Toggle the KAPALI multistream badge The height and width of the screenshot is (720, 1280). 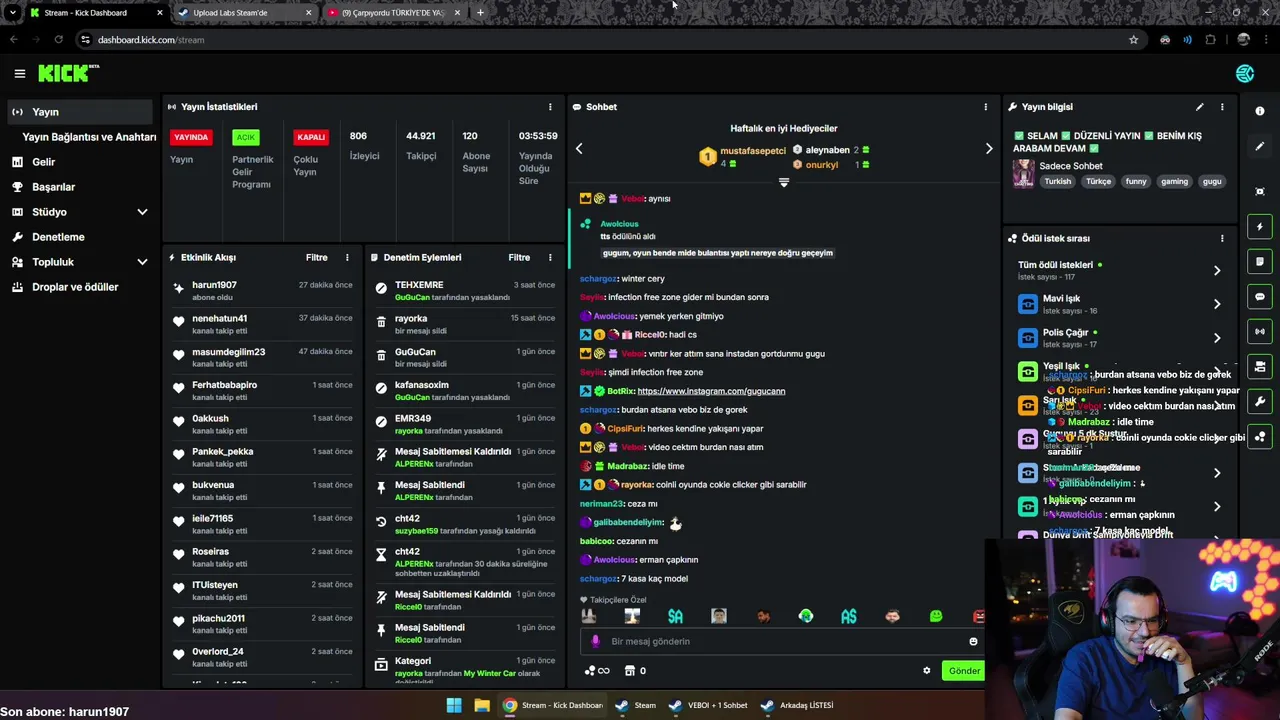(311, 137)
